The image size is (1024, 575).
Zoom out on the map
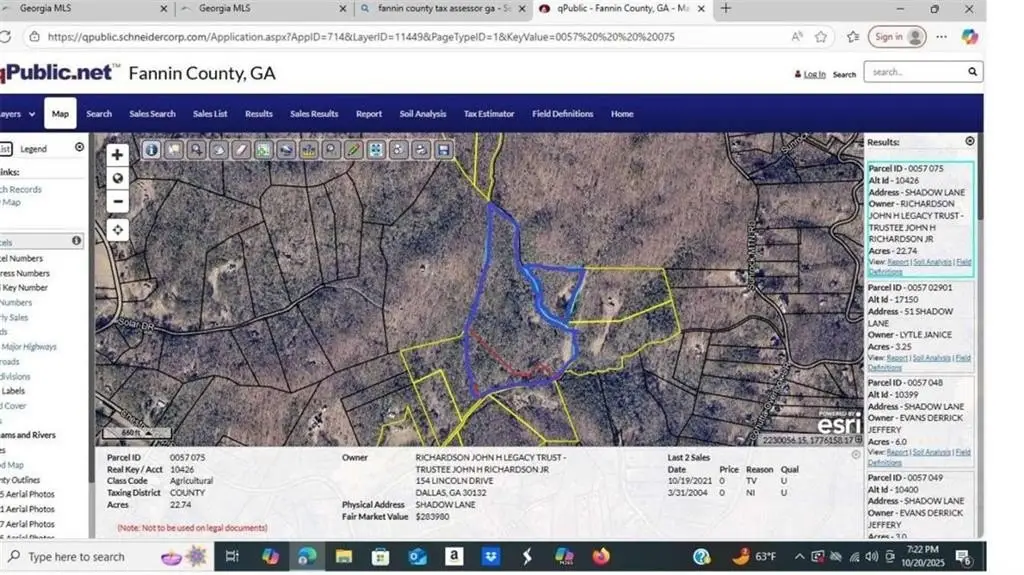pyautogui.click(x=118, y=201)
